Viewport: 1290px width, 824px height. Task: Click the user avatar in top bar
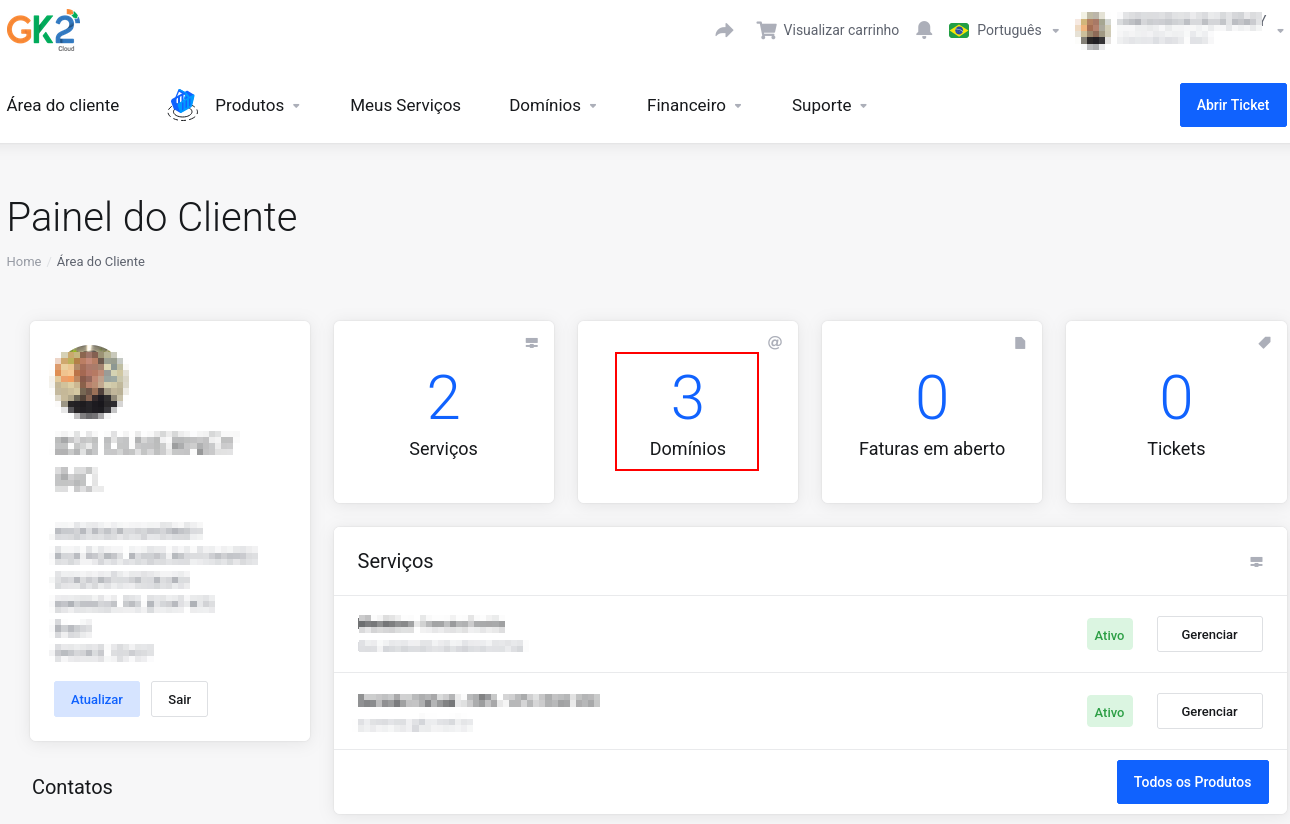click(1093, 31)
